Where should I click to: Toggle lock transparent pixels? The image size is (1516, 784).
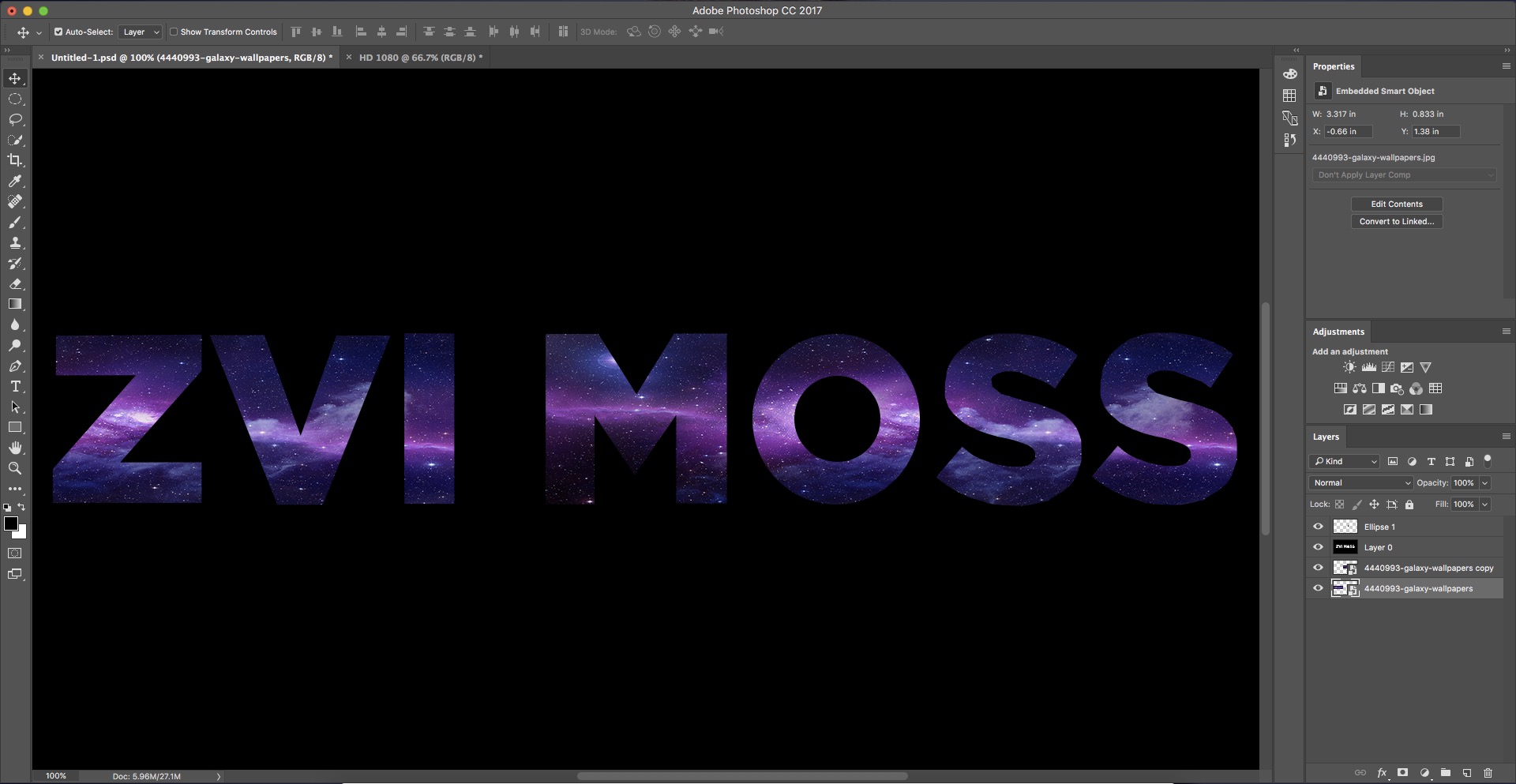[x=1339, y=505]
